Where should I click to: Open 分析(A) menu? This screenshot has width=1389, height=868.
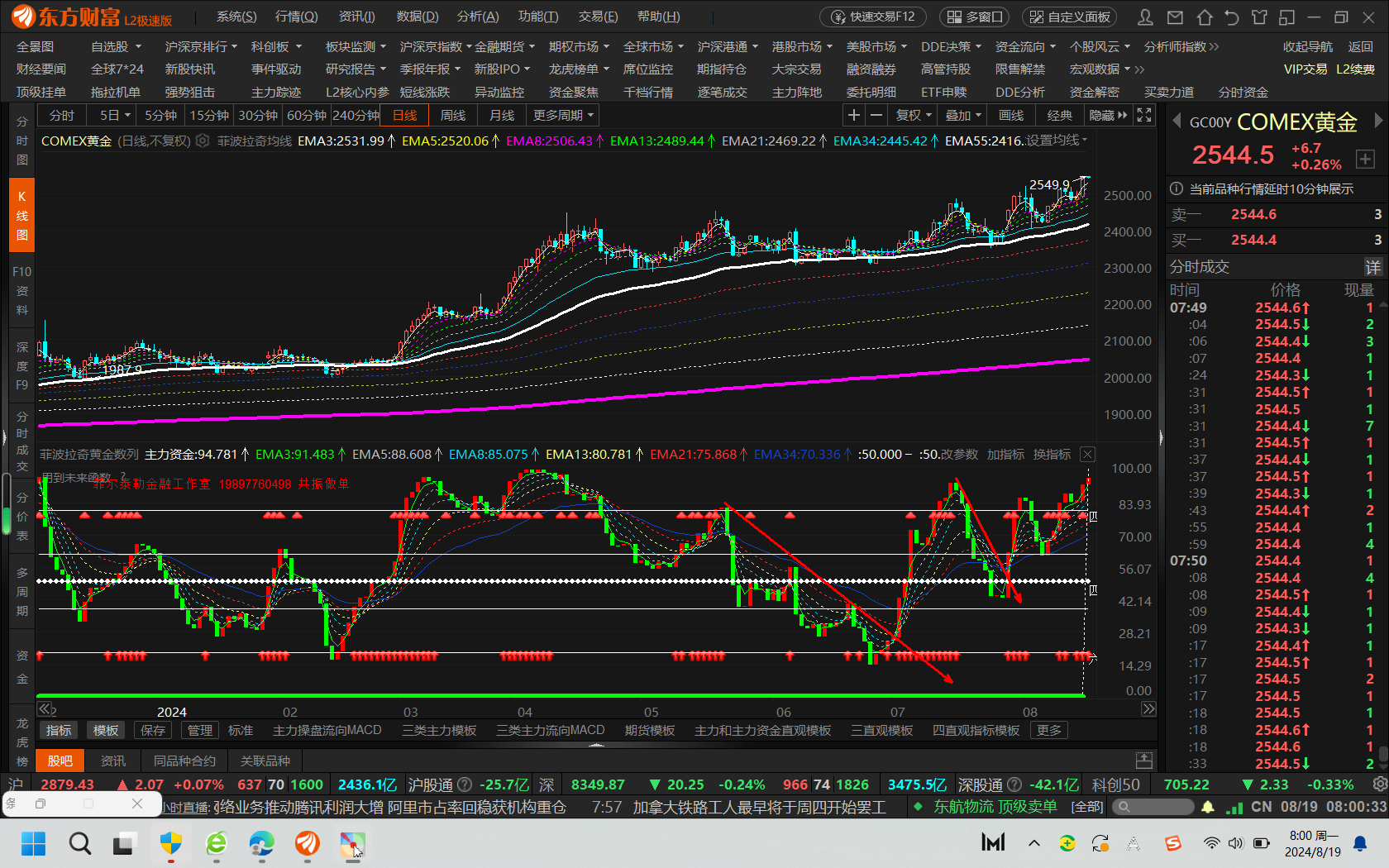[x=478, y=17]
